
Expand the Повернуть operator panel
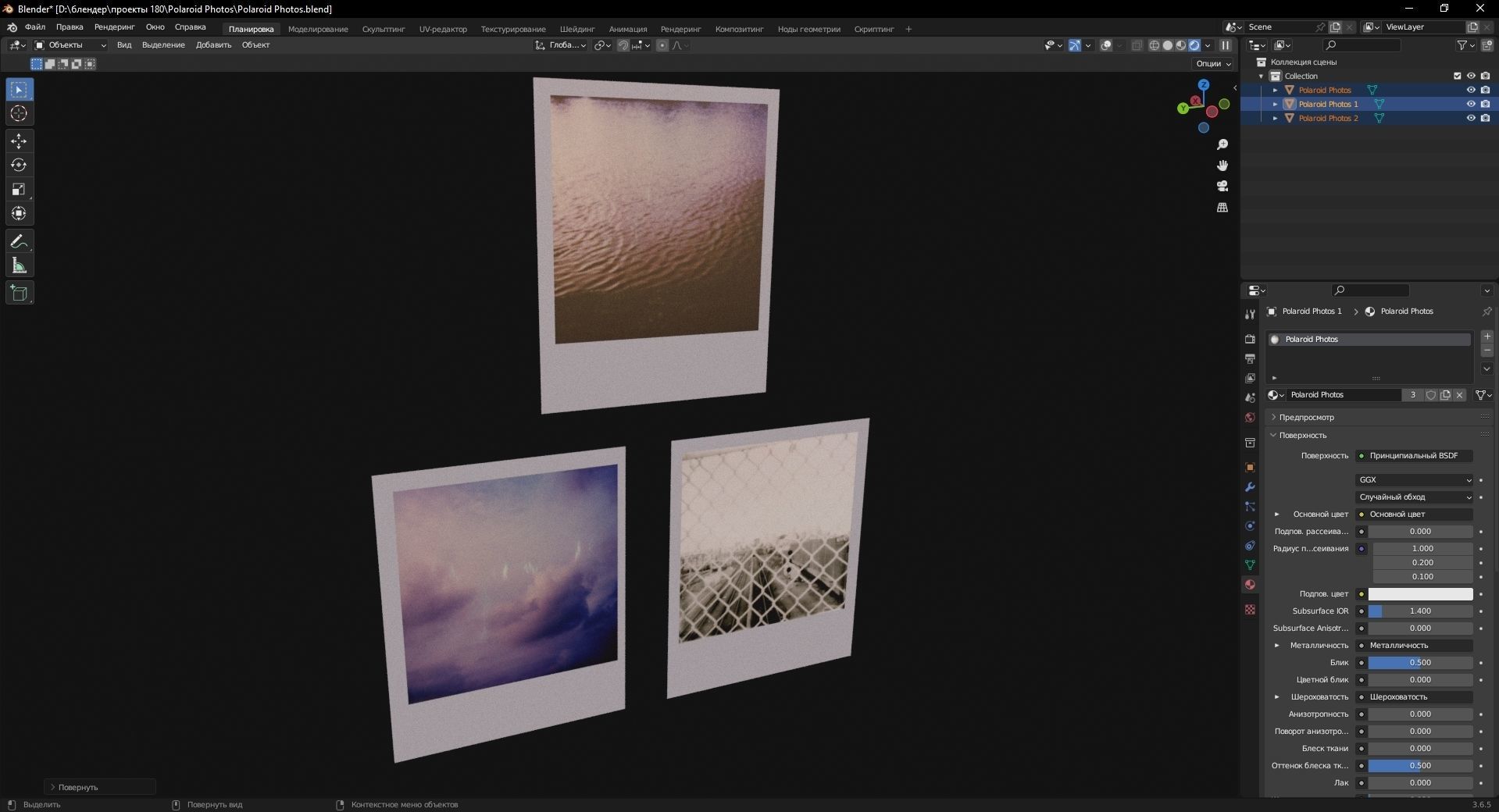(x=100, y=787)
